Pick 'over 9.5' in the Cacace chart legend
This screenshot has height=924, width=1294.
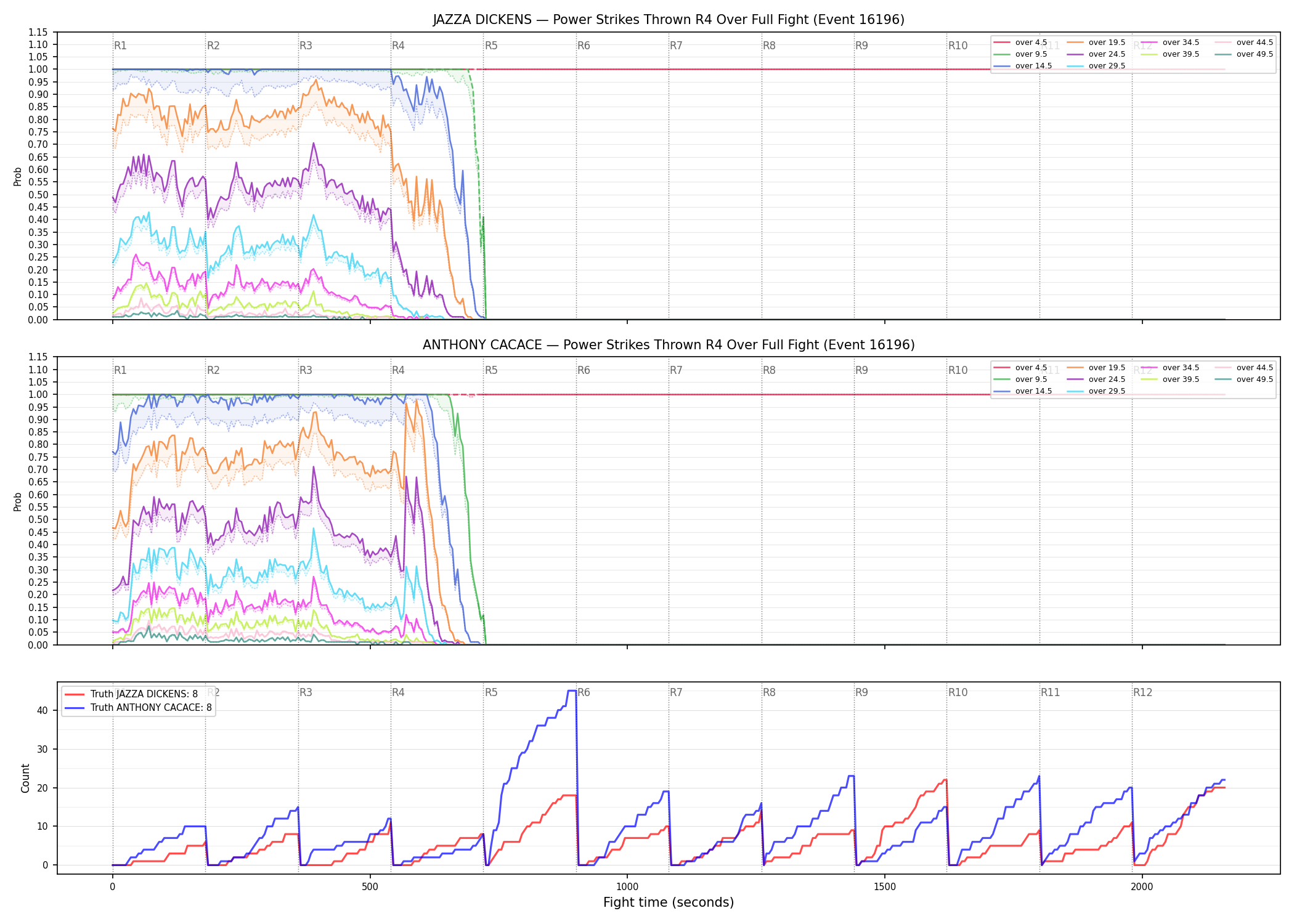(x=1020, y=379)
